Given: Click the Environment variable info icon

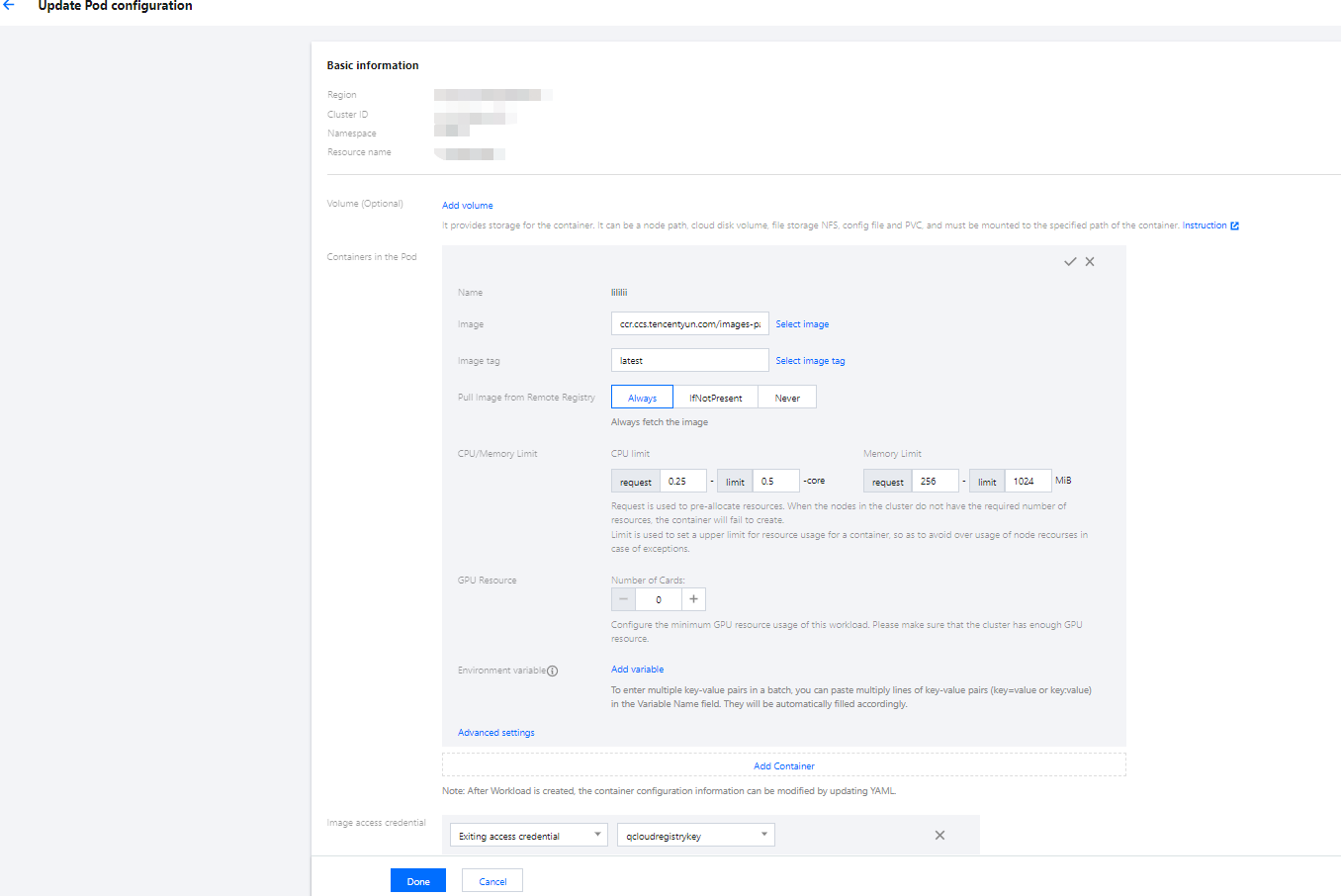Looking at the screenshot, I should click(553, 671).
